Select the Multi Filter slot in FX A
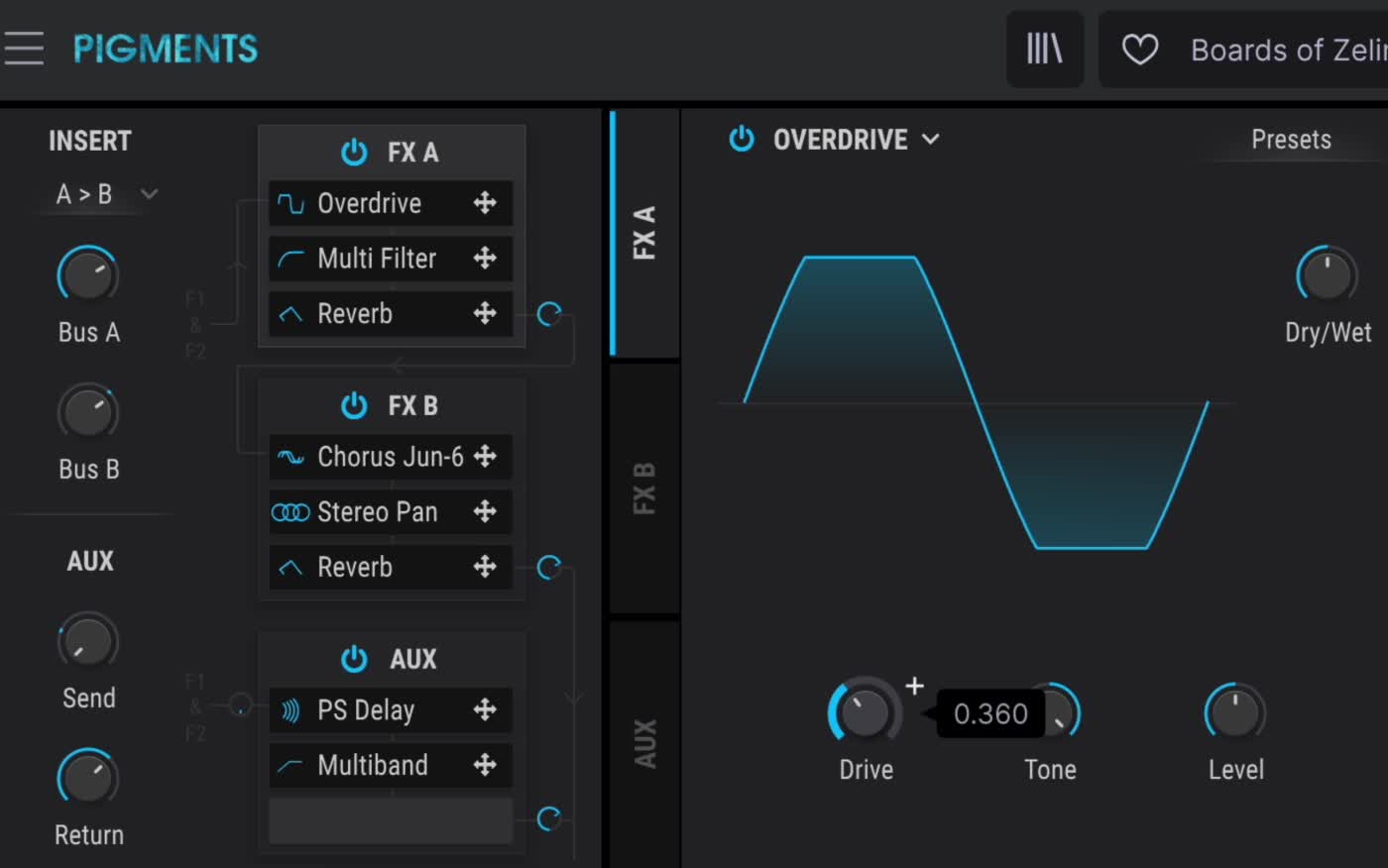Image resolution: width=1388 pixels, height=868 pixels. coord(391,259)
